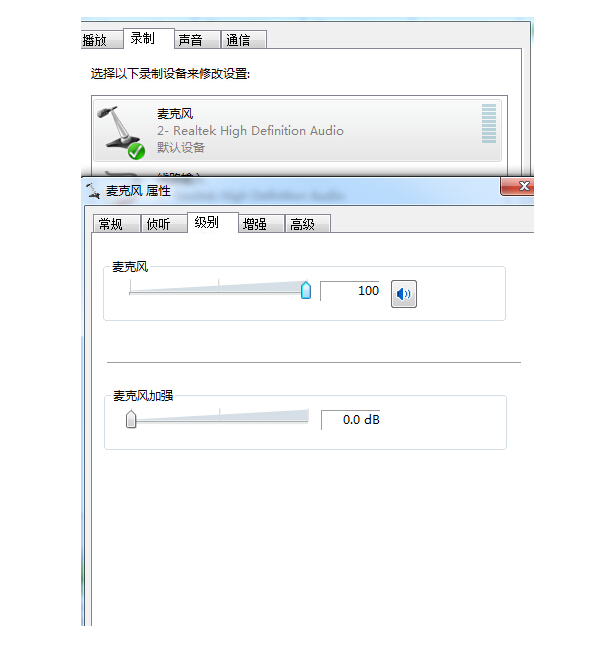Click the small microphone icon in the 麦克风 属性 title bar

pyautogui.click(x=93, y=191)
